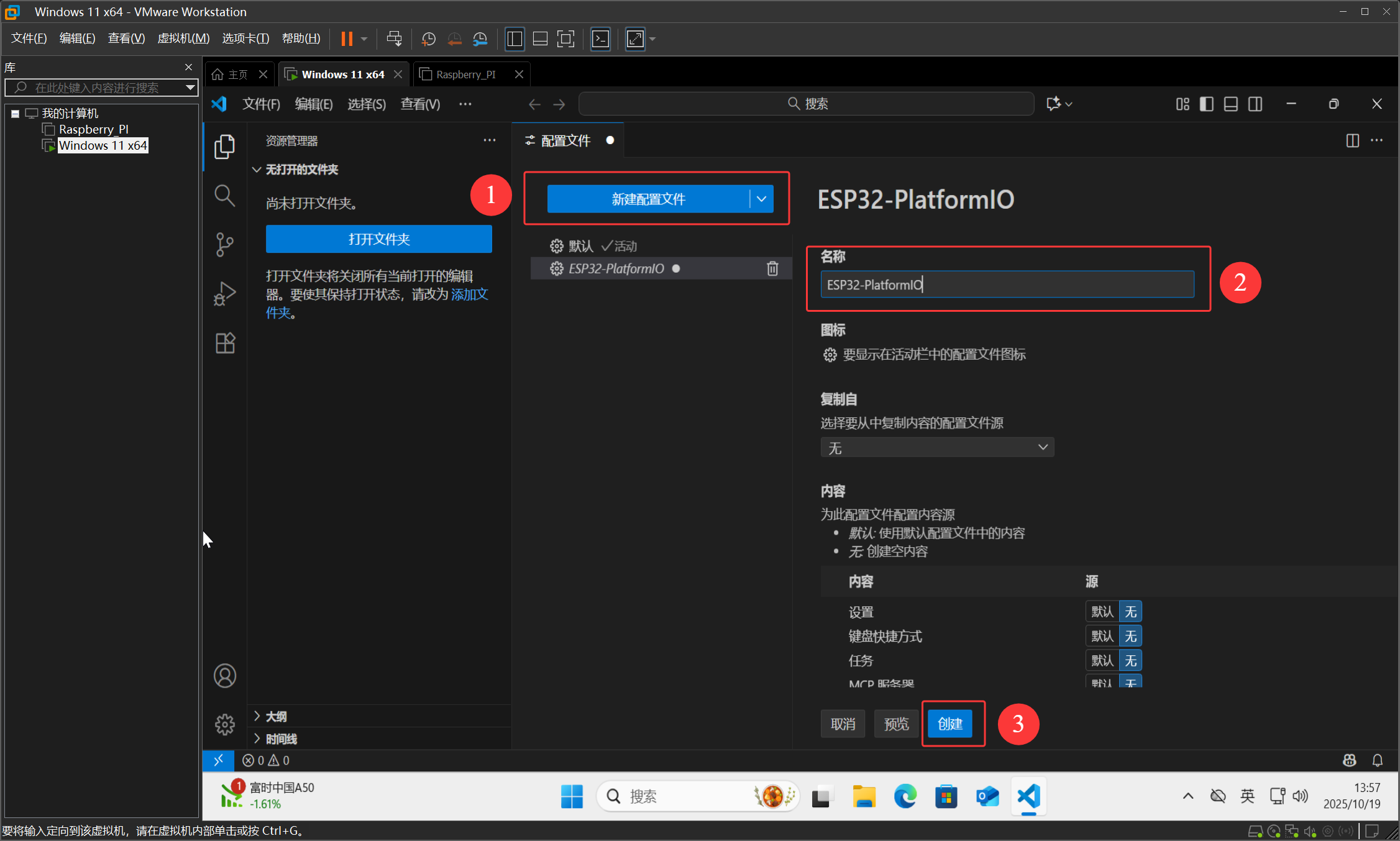The width and height of the screenshot is (1400, 841).
Task: Click the 名称 field containing ESP32-PlatformIO
Action: point(1007,284)
